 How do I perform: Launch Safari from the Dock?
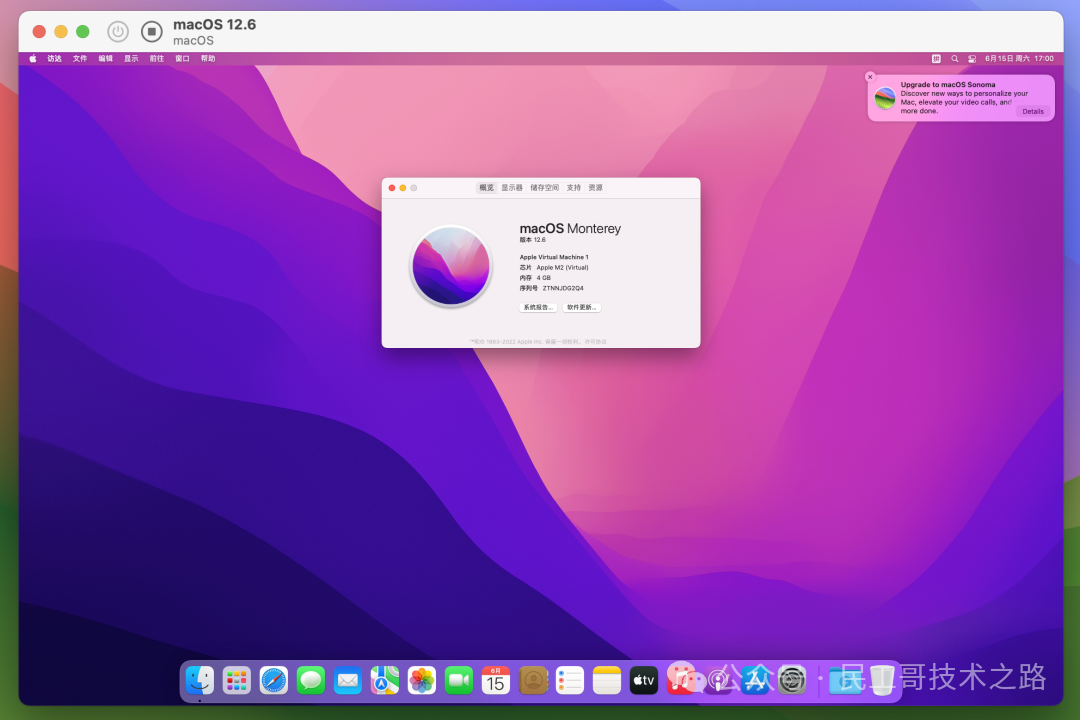273,681
